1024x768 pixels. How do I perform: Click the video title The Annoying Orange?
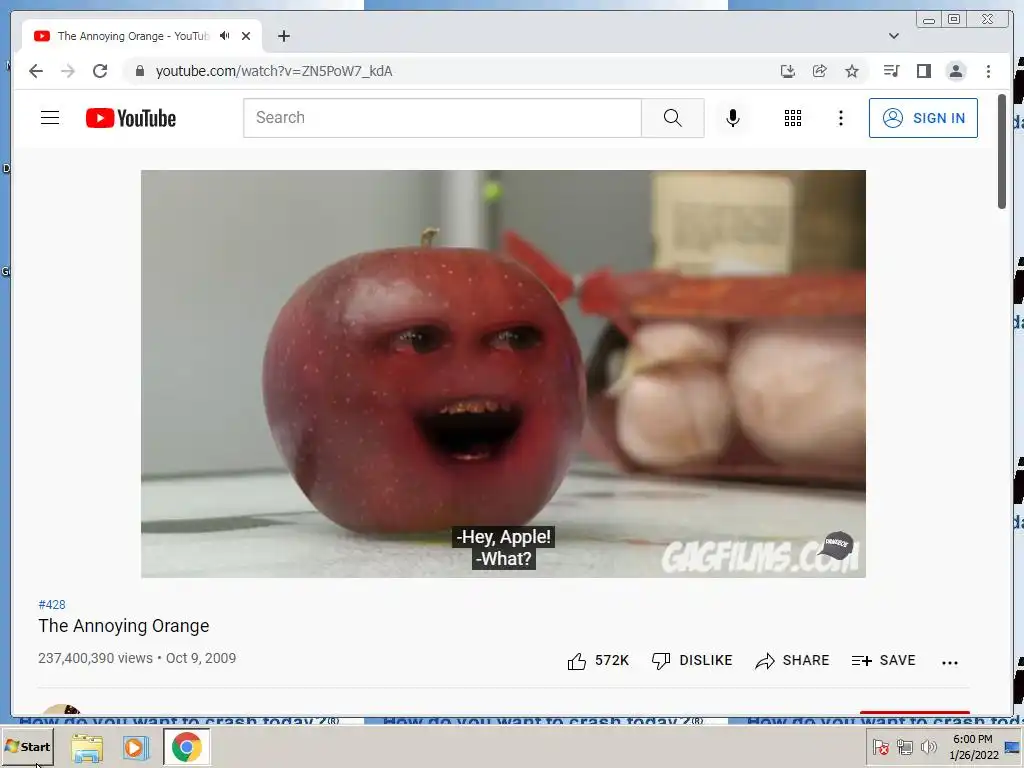pyautogui.click(x=123, y=626)
